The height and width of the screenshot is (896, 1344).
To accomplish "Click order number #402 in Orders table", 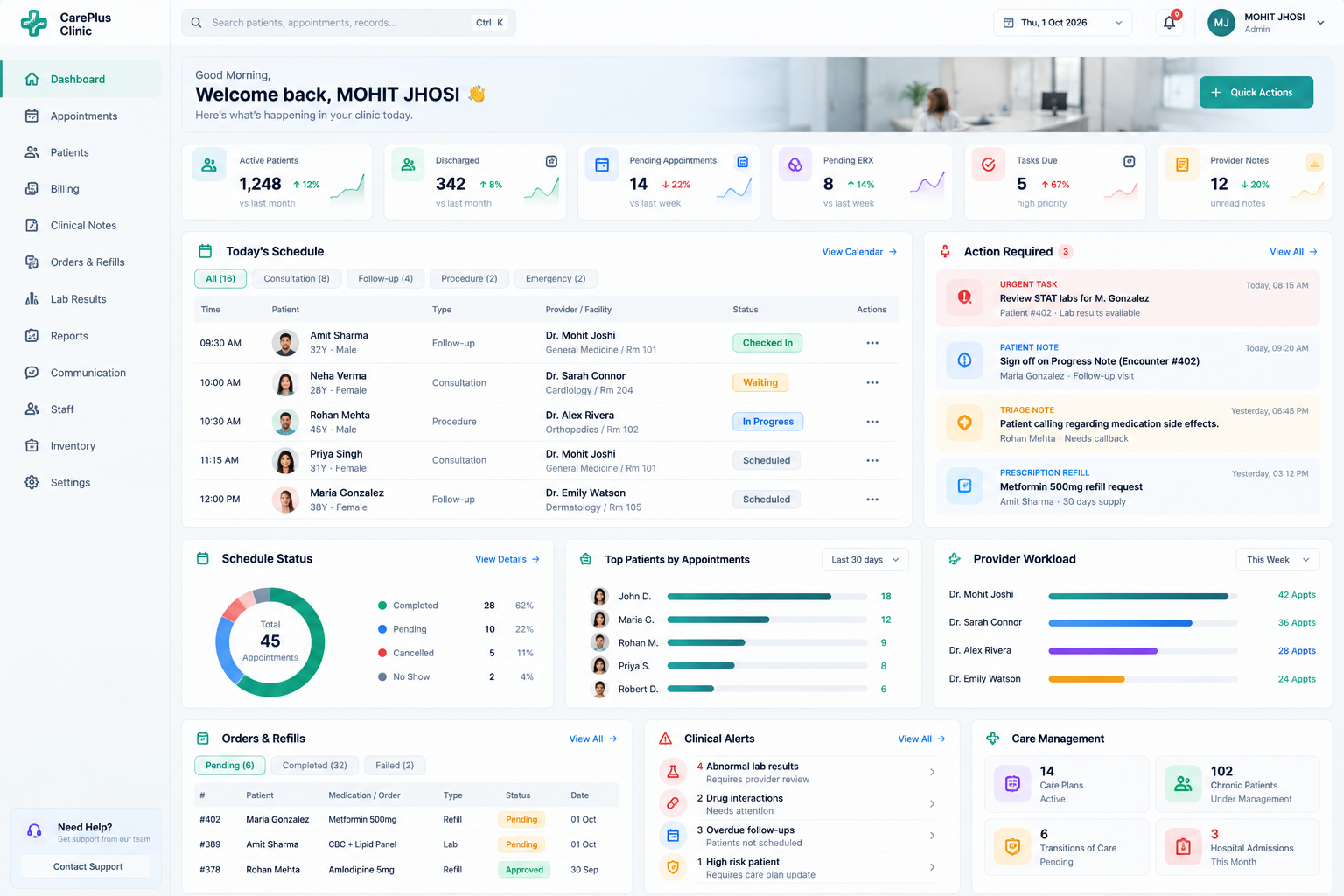I will tap(210, 820).
